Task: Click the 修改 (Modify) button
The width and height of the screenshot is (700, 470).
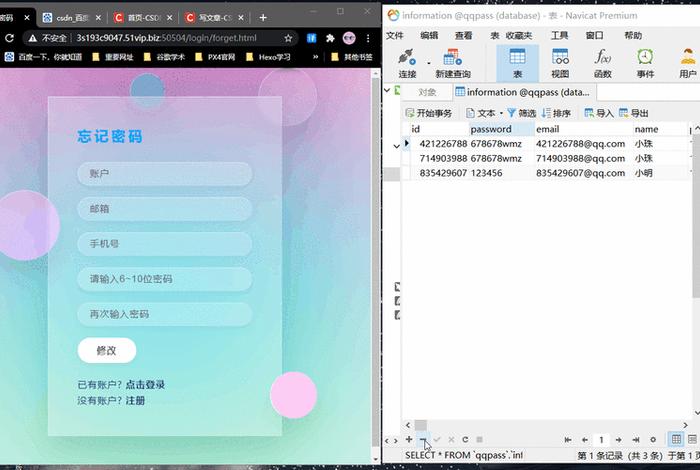Action: 107,350
